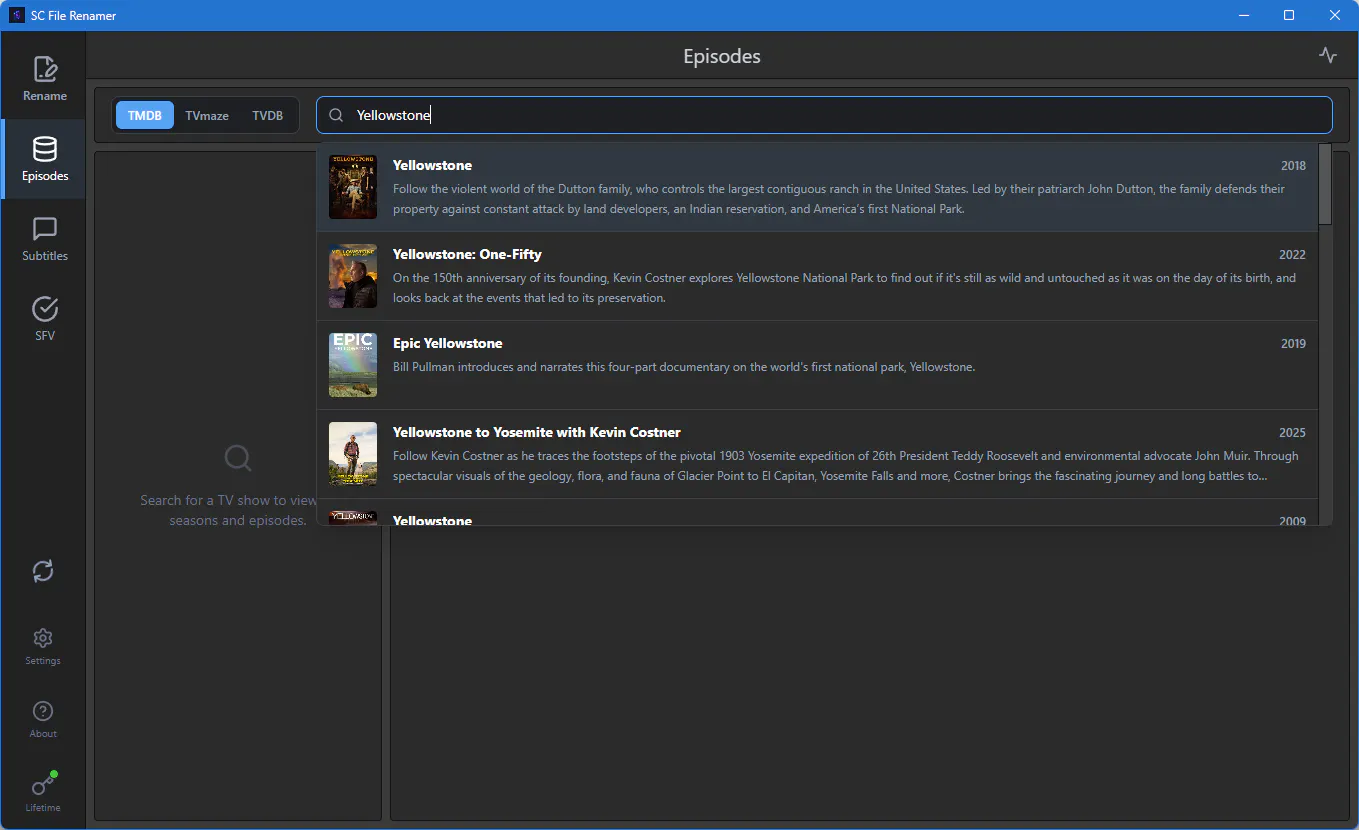Click the scrollbar thumb of the results list
The image size is (1359, 830).
1325,184
